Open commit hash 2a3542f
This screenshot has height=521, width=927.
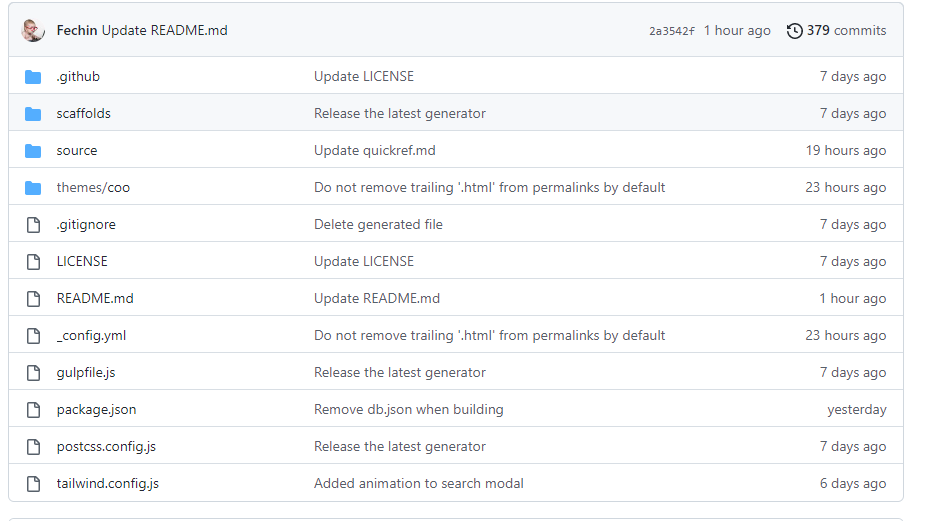pos(672,31)
